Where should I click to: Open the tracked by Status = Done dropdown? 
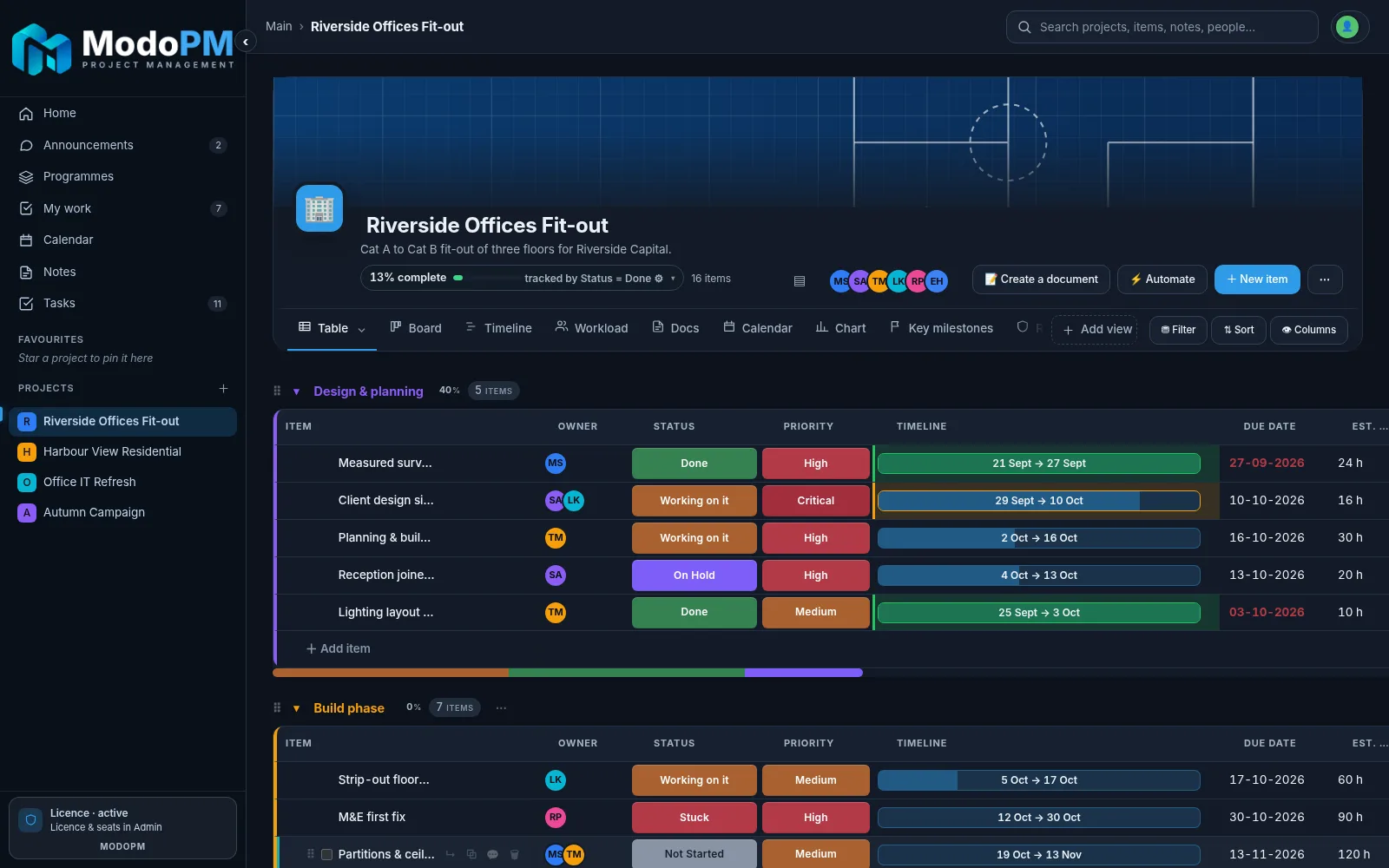pos(599,279)
